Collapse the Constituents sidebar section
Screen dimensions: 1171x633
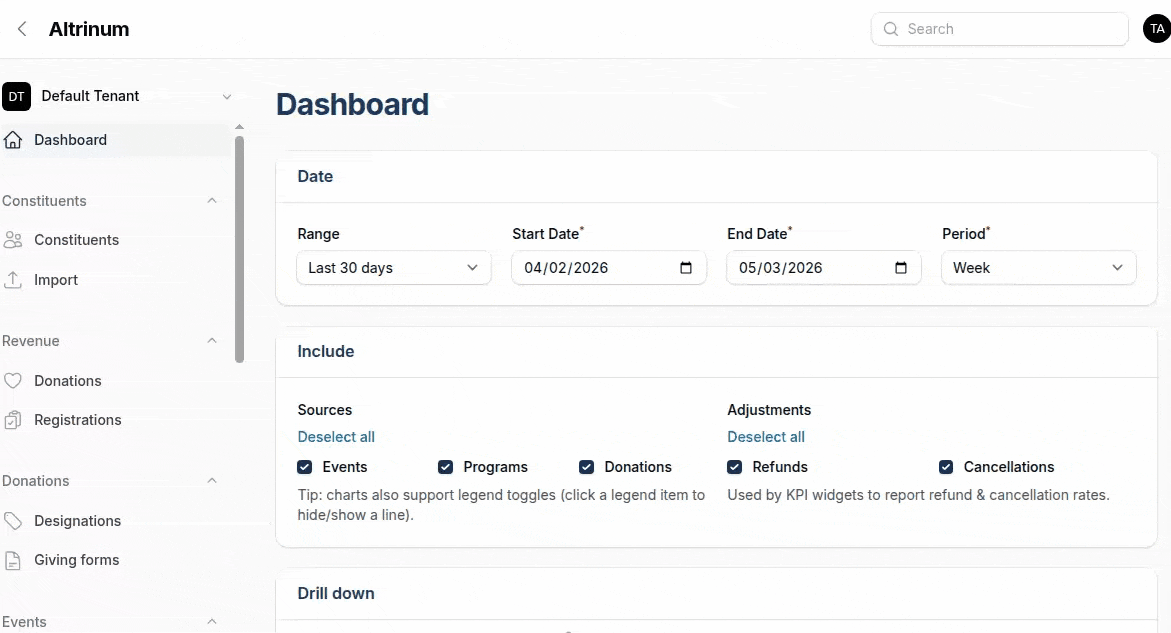click(211, 200)
